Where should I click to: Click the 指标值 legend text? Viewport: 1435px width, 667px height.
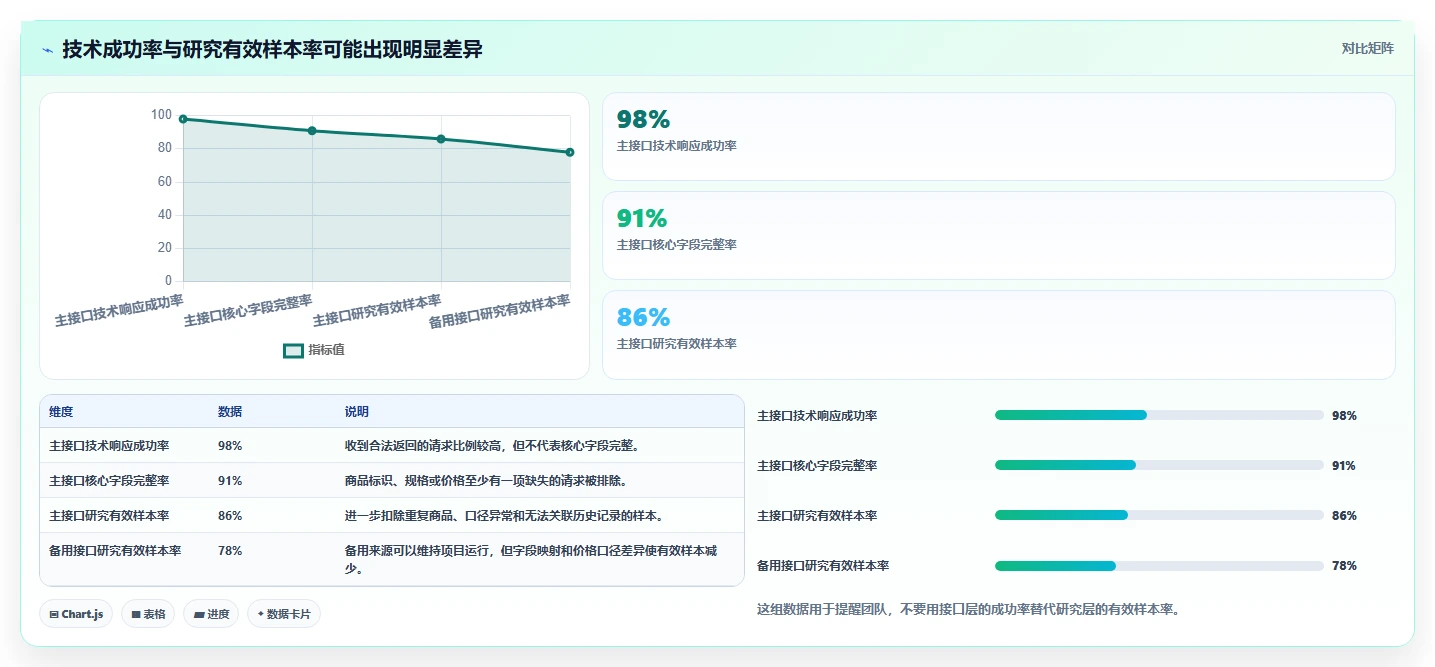coord(327,350)
